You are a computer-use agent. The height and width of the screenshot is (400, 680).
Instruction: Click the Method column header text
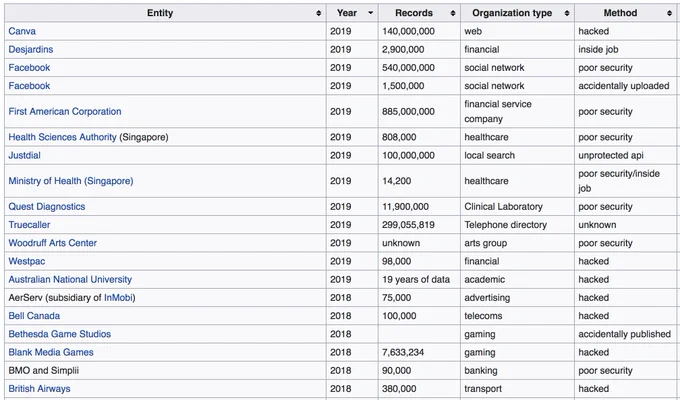[x=620, y=13]
